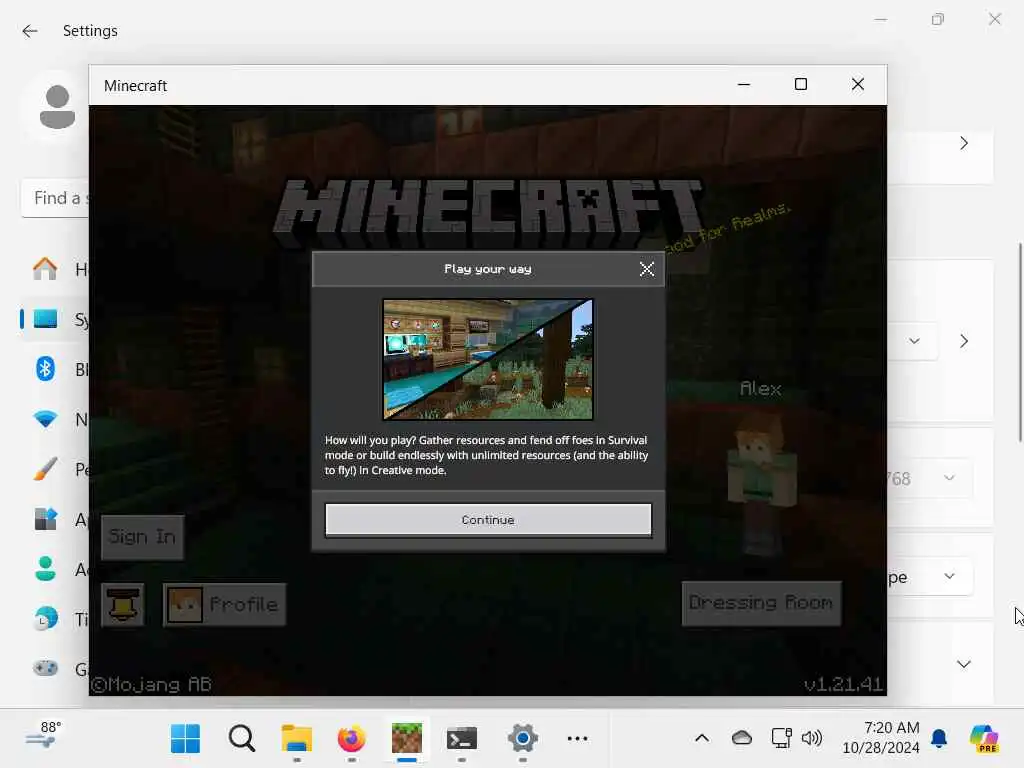Open the clock showing 7:20 AM

pyautogui.click(x=880, y=737)
